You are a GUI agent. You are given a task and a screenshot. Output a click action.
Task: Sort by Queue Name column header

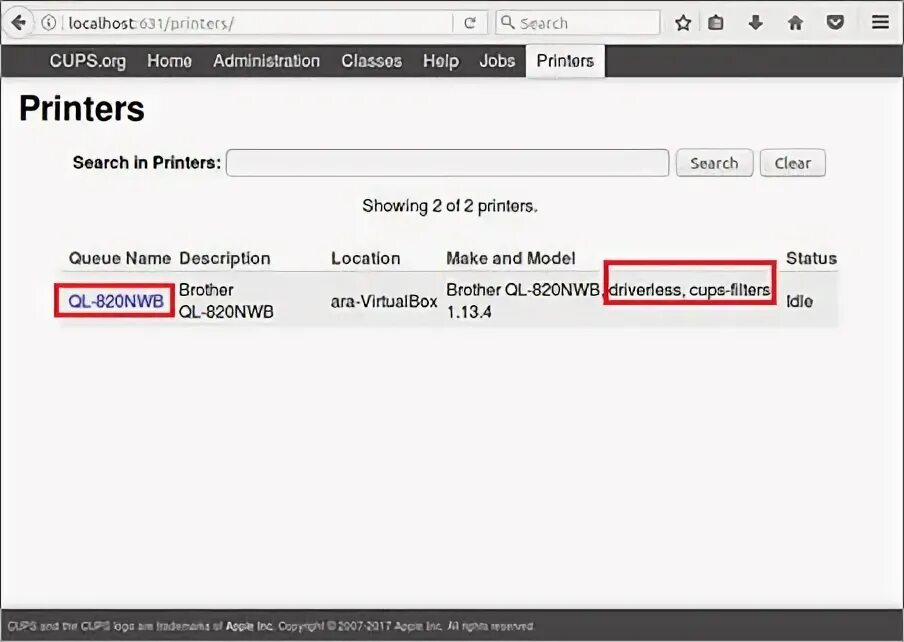point(120,258)
